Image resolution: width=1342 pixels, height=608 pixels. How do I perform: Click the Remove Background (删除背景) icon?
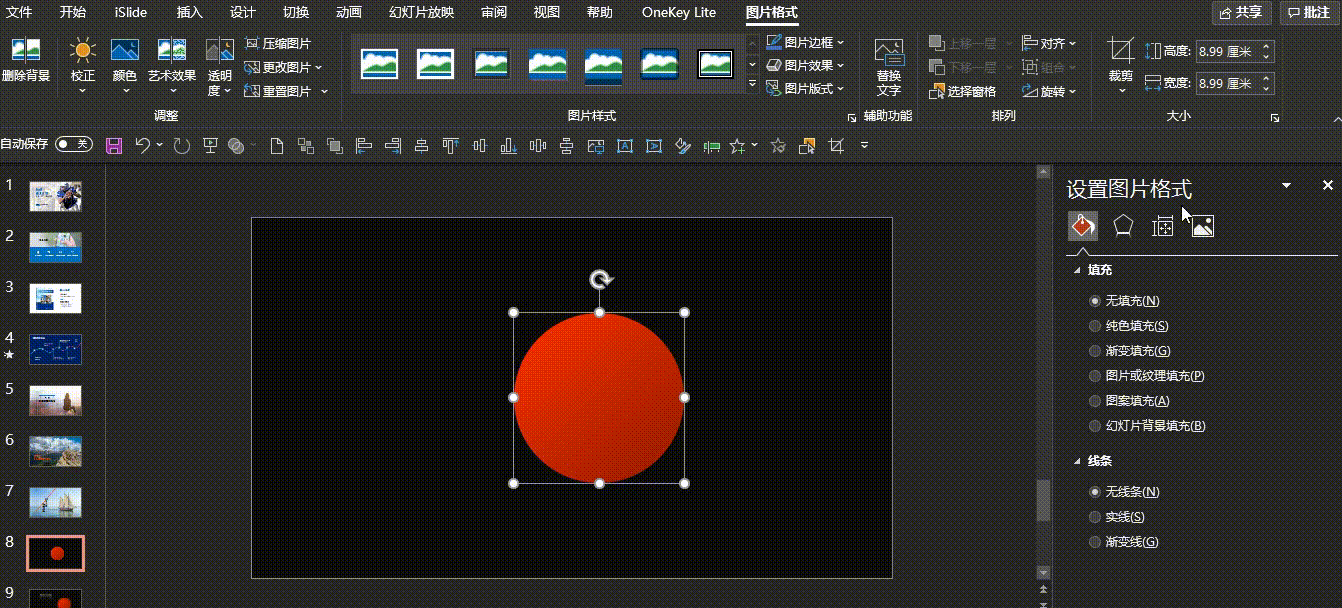coord(25,52)
